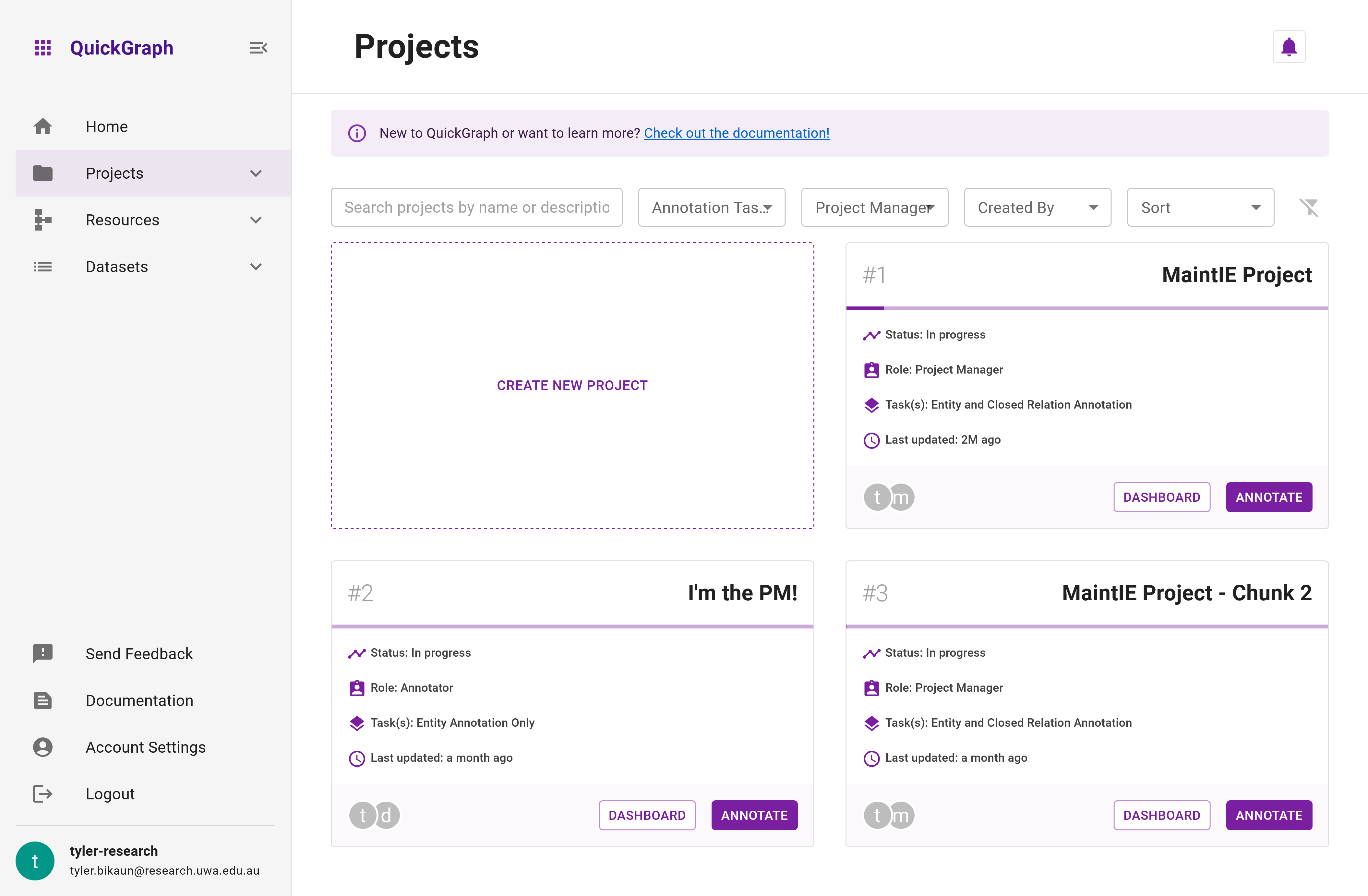The width and height of the screenshot is (1368, 896).
Task: Select Datasets in the sidebar
Action: (117, 267)
